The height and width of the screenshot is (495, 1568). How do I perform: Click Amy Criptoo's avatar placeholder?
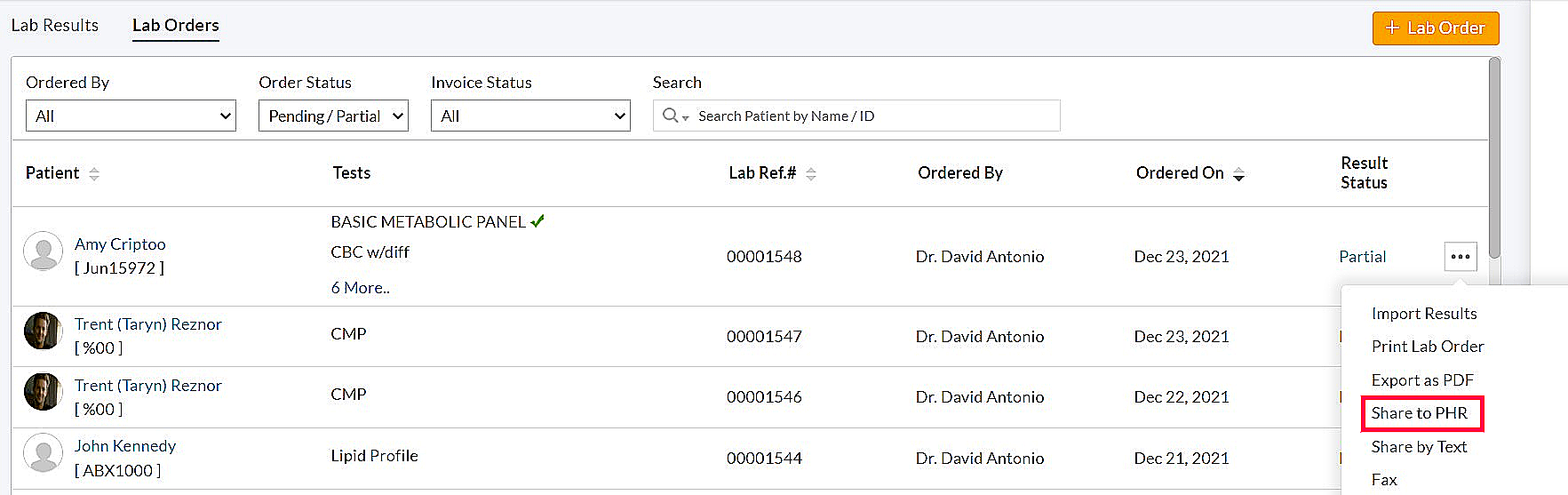pos(43,252)
